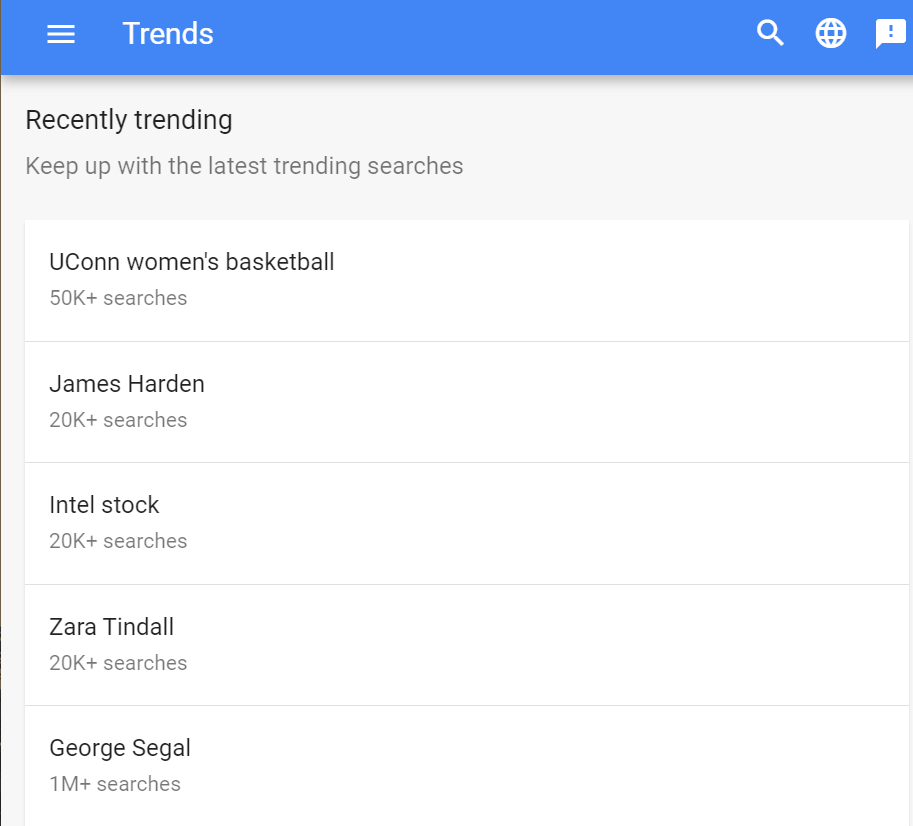The image size is (913, 826).
Task: Click 20K+ searches under James Harden
Action: 118,420
